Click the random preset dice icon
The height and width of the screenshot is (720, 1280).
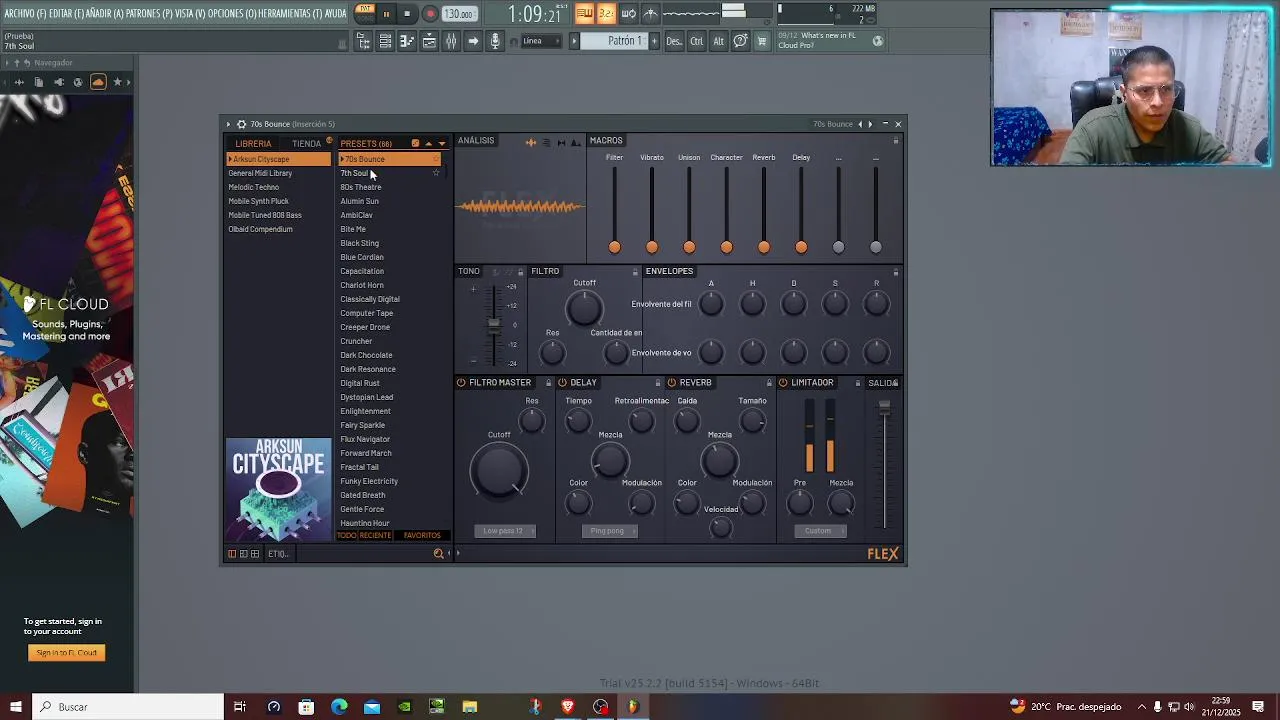(x=415, y=143)
